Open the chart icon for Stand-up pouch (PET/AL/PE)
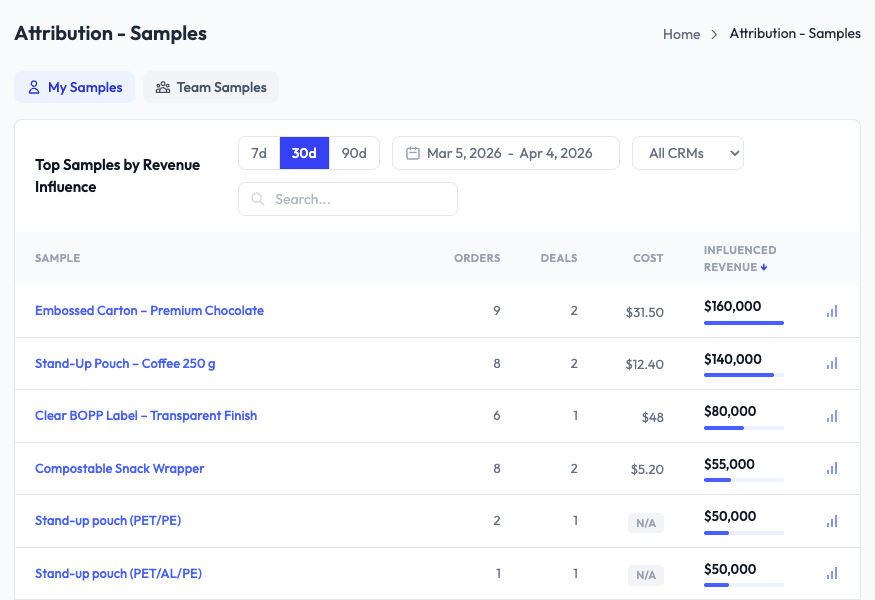Image resolution: width=875 pixels, height=600 pixels. click(831, 574)
